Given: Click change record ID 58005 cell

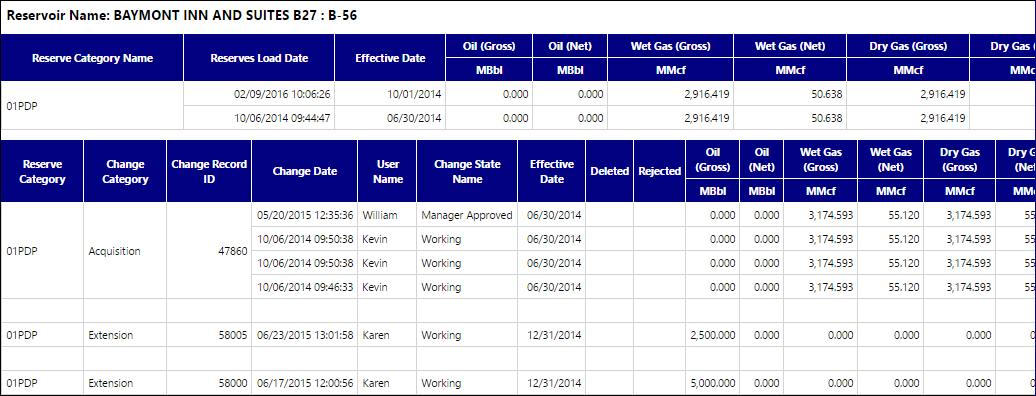Looking at the screenshot, I should pos(209,335).
